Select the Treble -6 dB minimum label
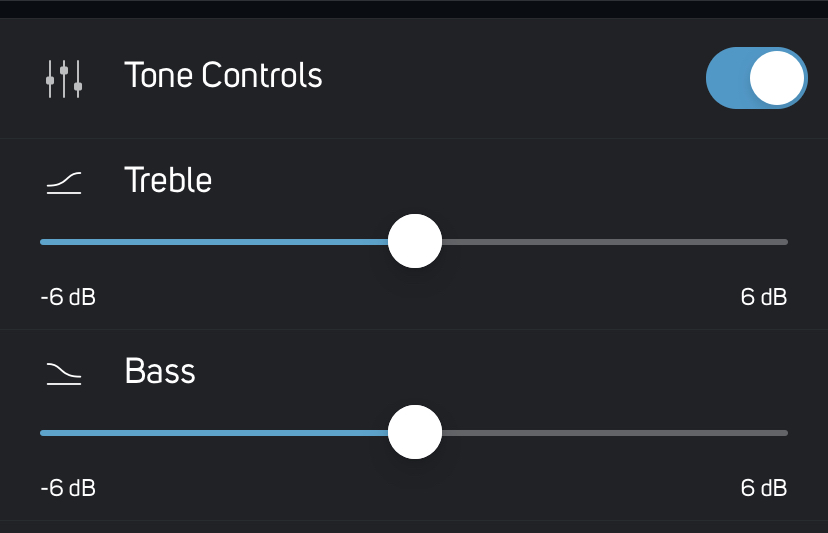Screen dimensions: 828x533 (68, 297)
